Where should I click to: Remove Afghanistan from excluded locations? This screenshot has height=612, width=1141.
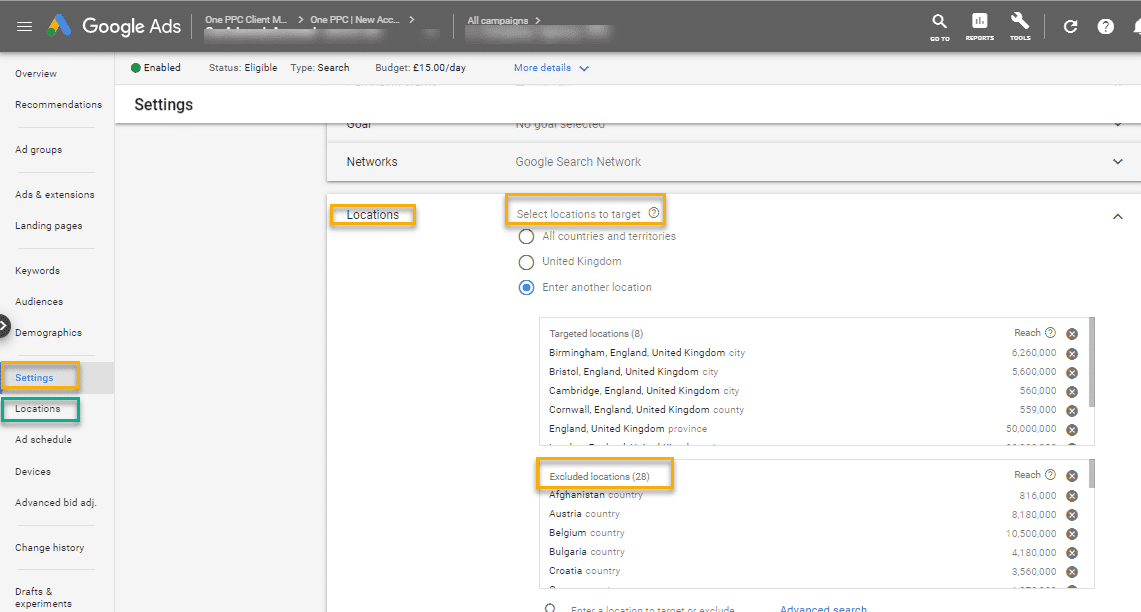tap(1071, 495)
